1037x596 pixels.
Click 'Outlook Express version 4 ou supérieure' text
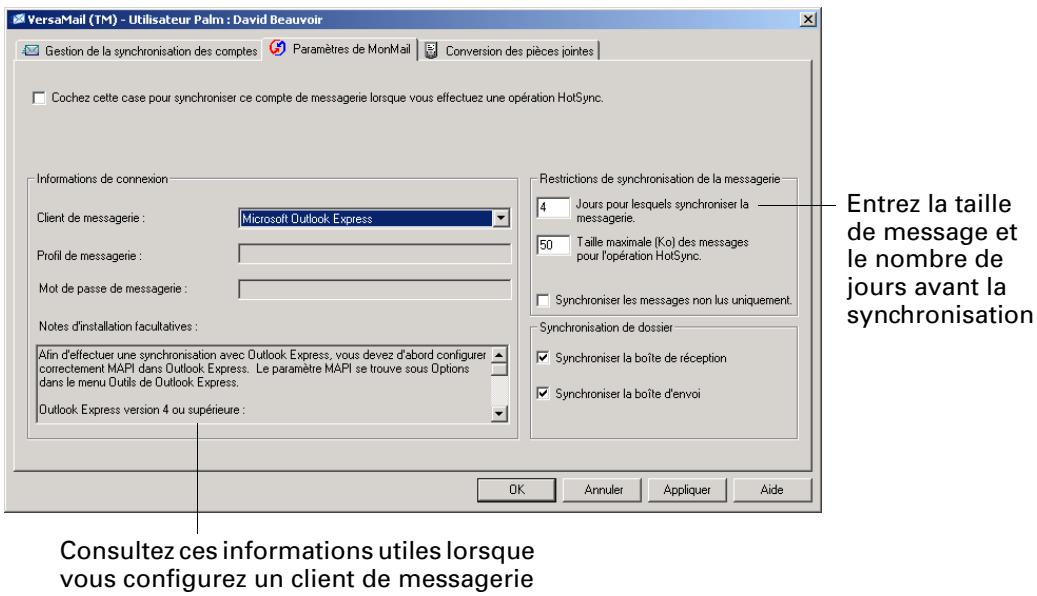(142, 409)
